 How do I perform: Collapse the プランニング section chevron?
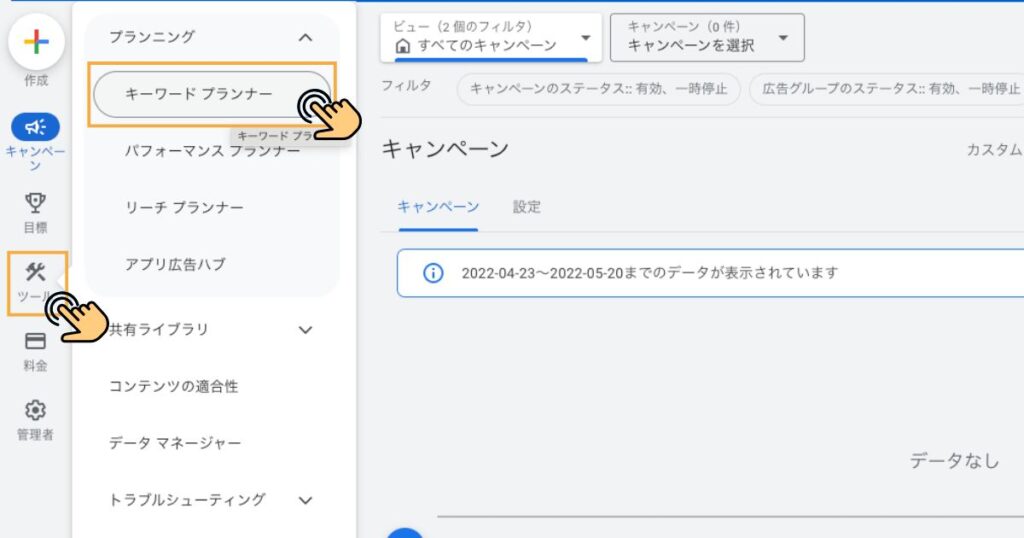click(305, 37)
